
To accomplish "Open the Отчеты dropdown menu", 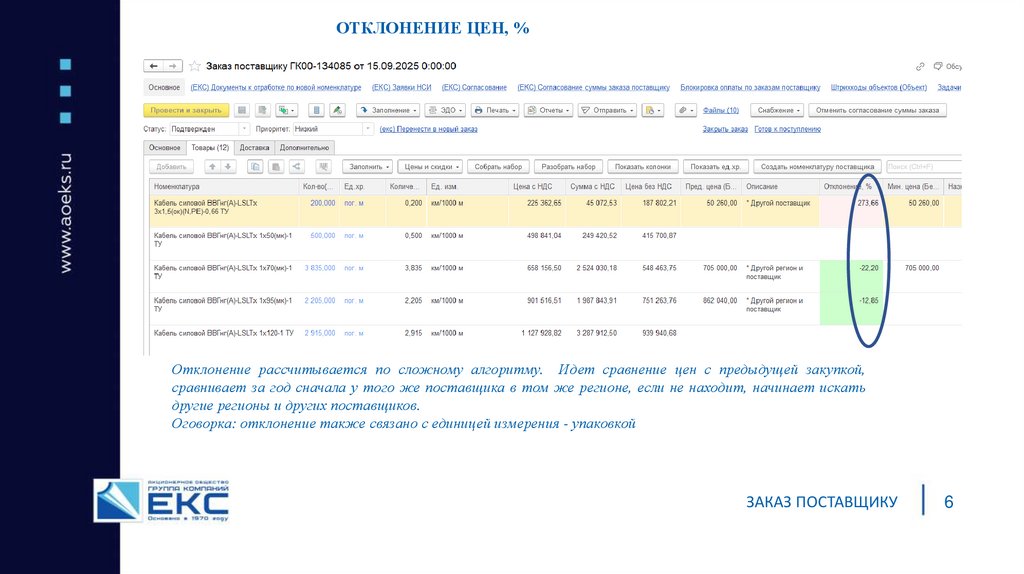I will pyautogui.click(x=549, y=110).
